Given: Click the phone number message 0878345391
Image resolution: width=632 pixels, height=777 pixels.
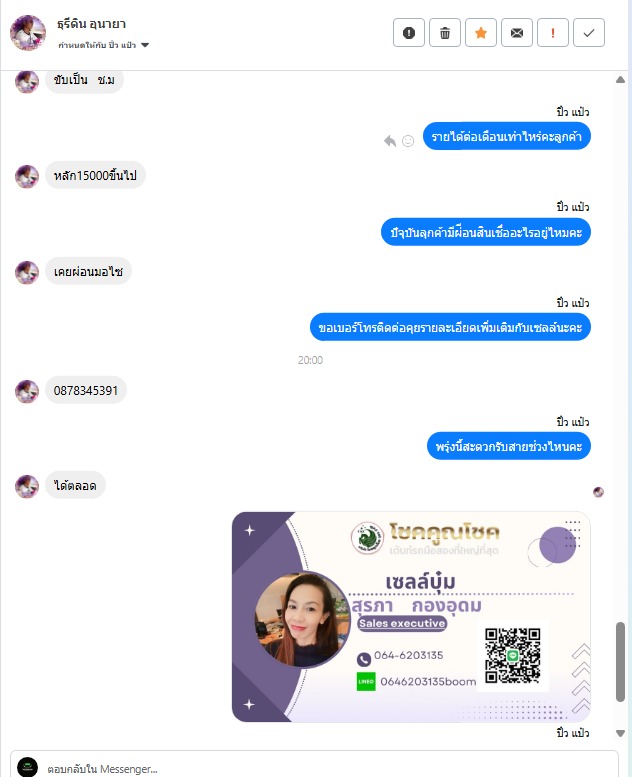Looking at the screenshot, I should (x=86, y=390).
